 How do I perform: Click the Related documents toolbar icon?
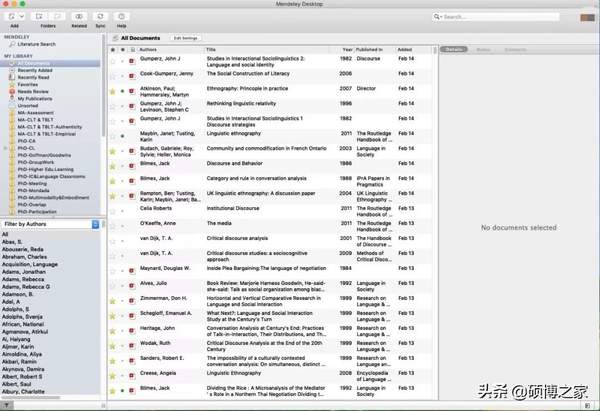coord(79,17)
